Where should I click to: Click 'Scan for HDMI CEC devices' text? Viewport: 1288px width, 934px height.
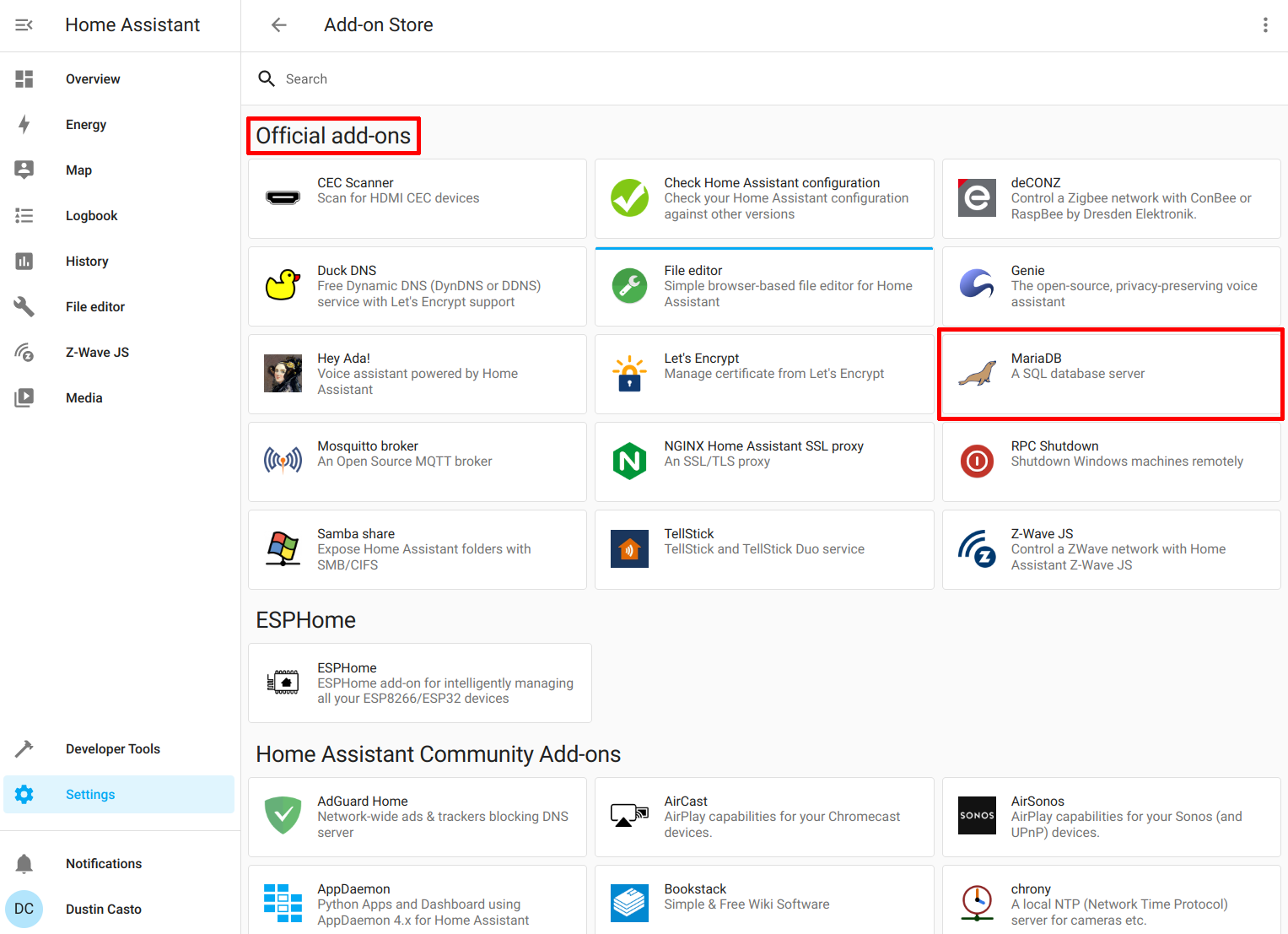tap(398, 198)
